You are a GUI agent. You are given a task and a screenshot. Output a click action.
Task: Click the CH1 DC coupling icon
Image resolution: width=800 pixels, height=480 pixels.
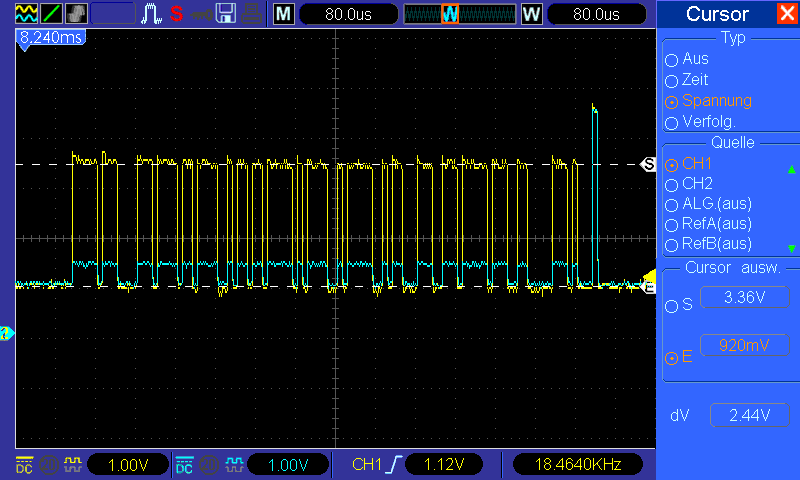tap(24, 465)
